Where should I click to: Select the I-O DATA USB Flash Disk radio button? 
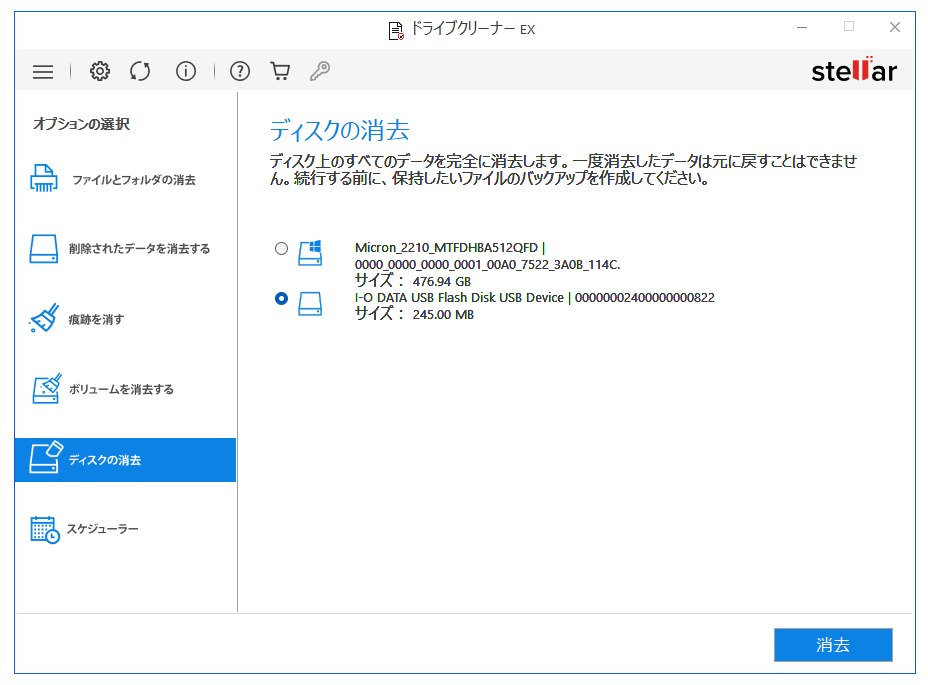282,298
